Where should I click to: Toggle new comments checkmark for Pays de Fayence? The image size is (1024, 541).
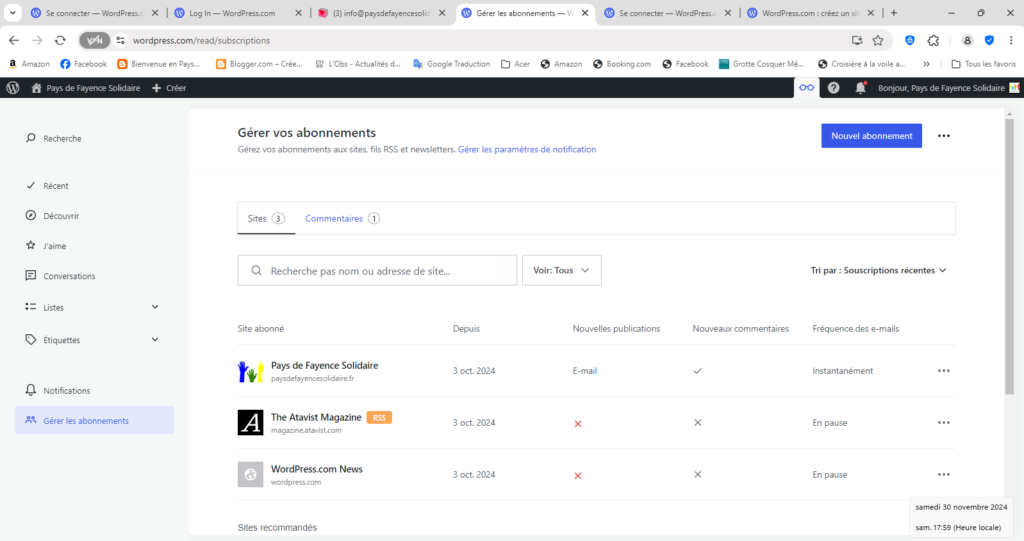click(697, 371)
